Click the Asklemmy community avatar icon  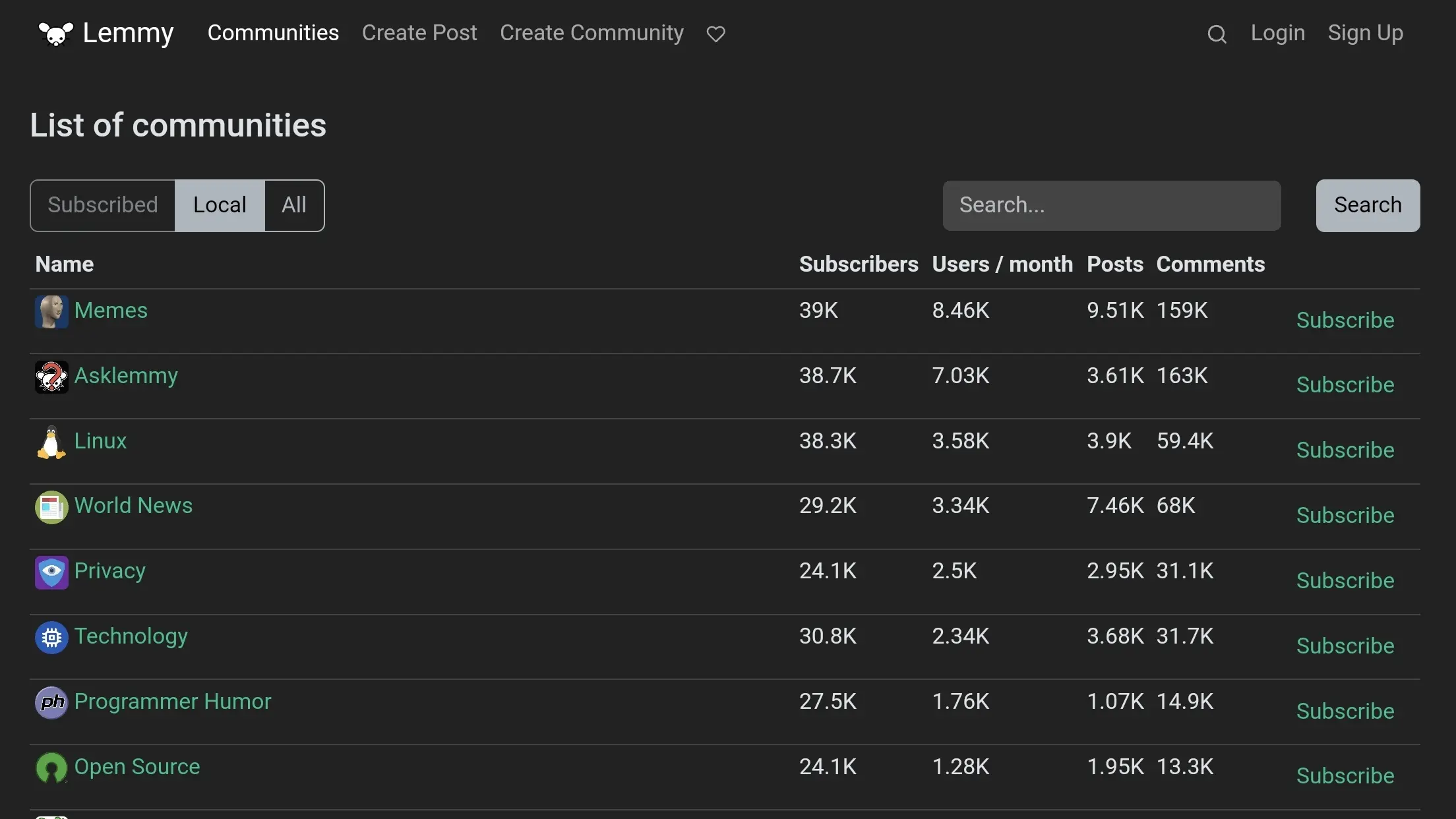click(51, 377)
